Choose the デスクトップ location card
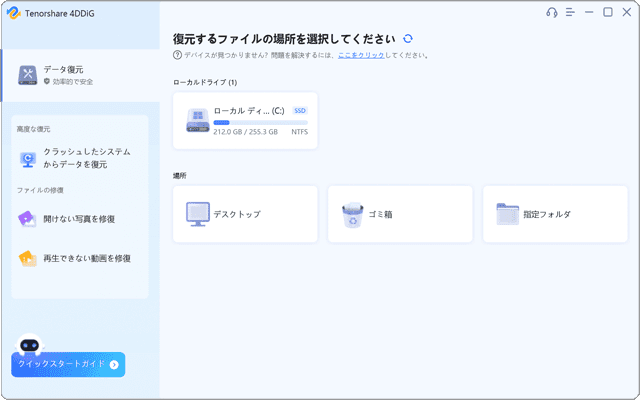This screenshot has width=640, height=400. [245, 214]
